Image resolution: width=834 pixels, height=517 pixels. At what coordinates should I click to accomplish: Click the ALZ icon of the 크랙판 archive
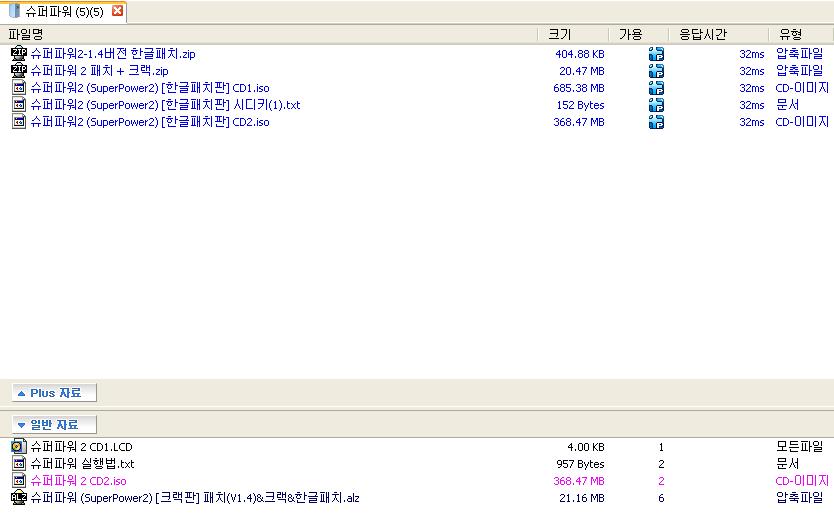tap(19, 498)
